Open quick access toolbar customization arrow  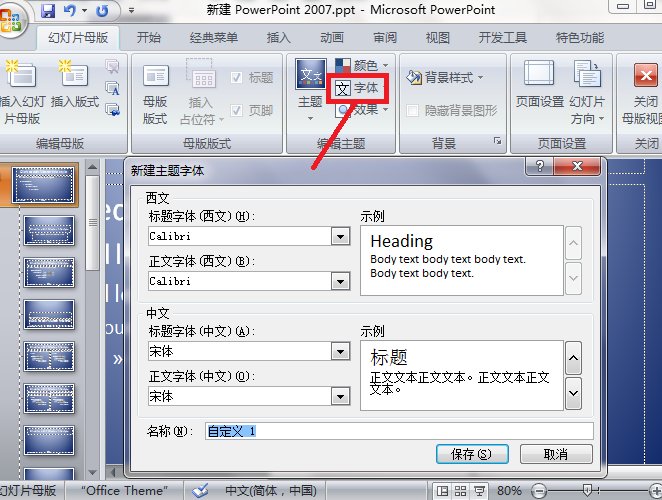[131, 10]
